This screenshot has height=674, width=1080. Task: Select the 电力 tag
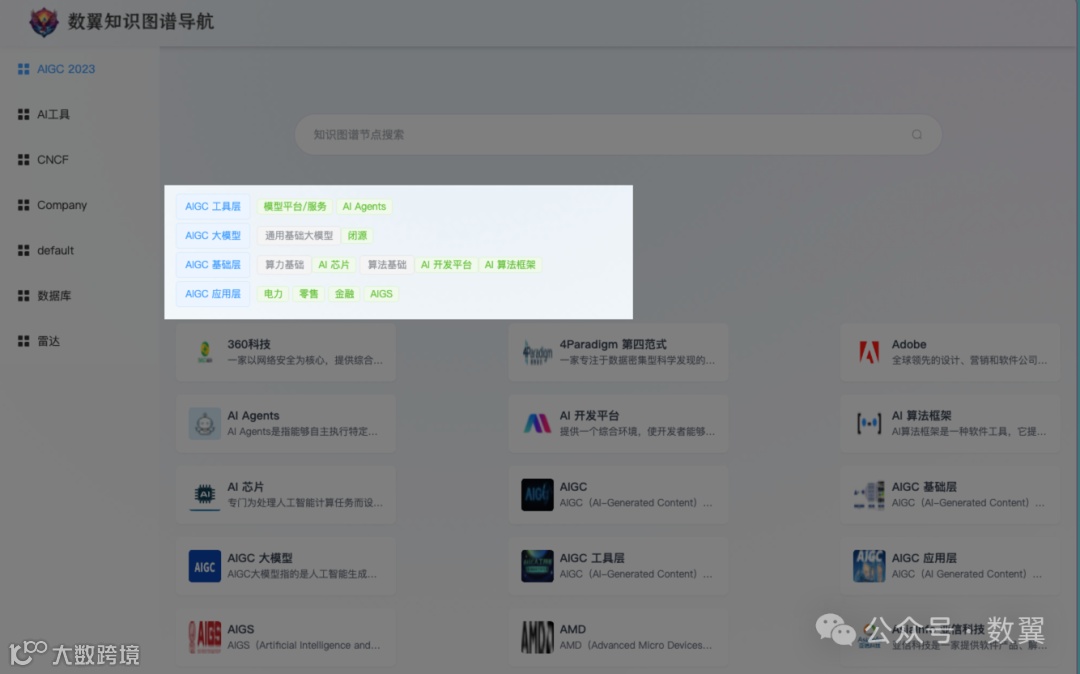tap(273, 294)
